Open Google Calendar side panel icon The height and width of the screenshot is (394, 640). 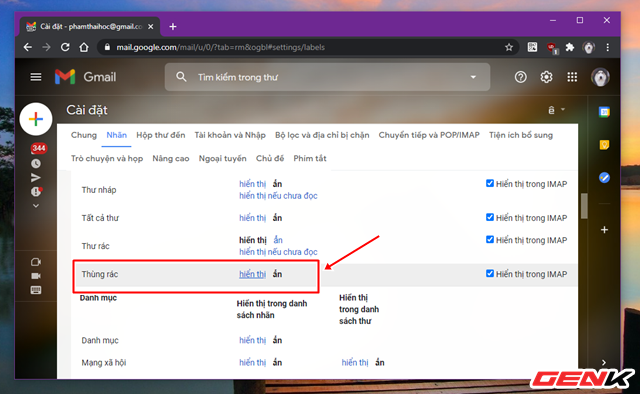[604, 112]
